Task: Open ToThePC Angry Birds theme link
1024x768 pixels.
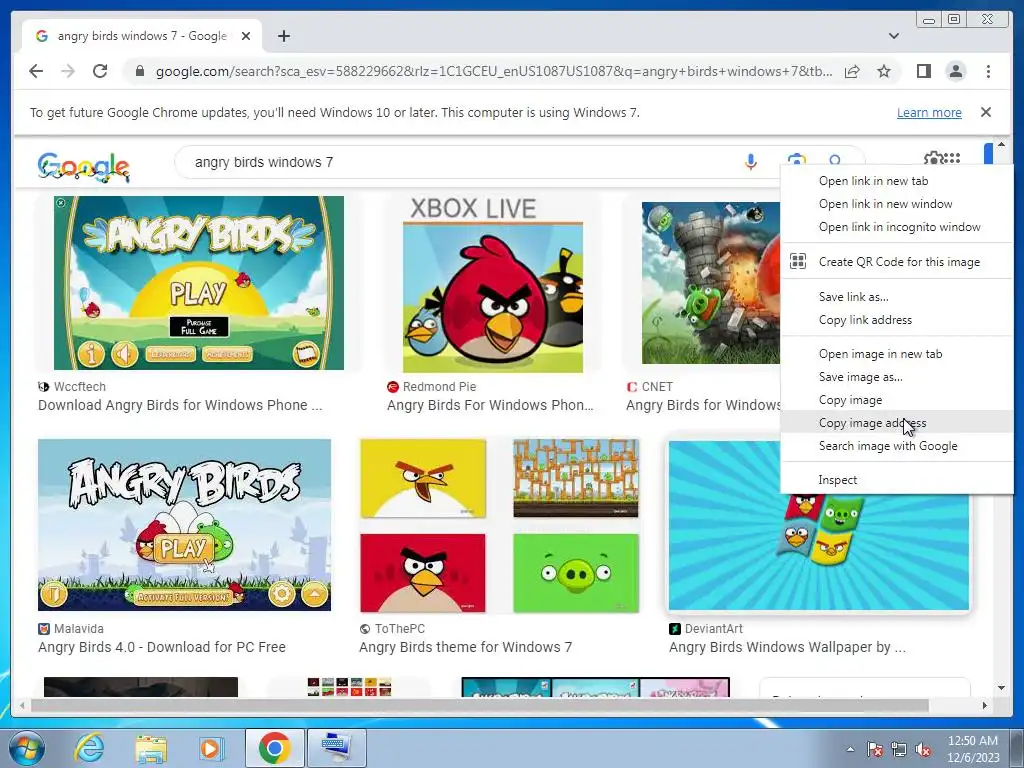Action: pos(465,647)
